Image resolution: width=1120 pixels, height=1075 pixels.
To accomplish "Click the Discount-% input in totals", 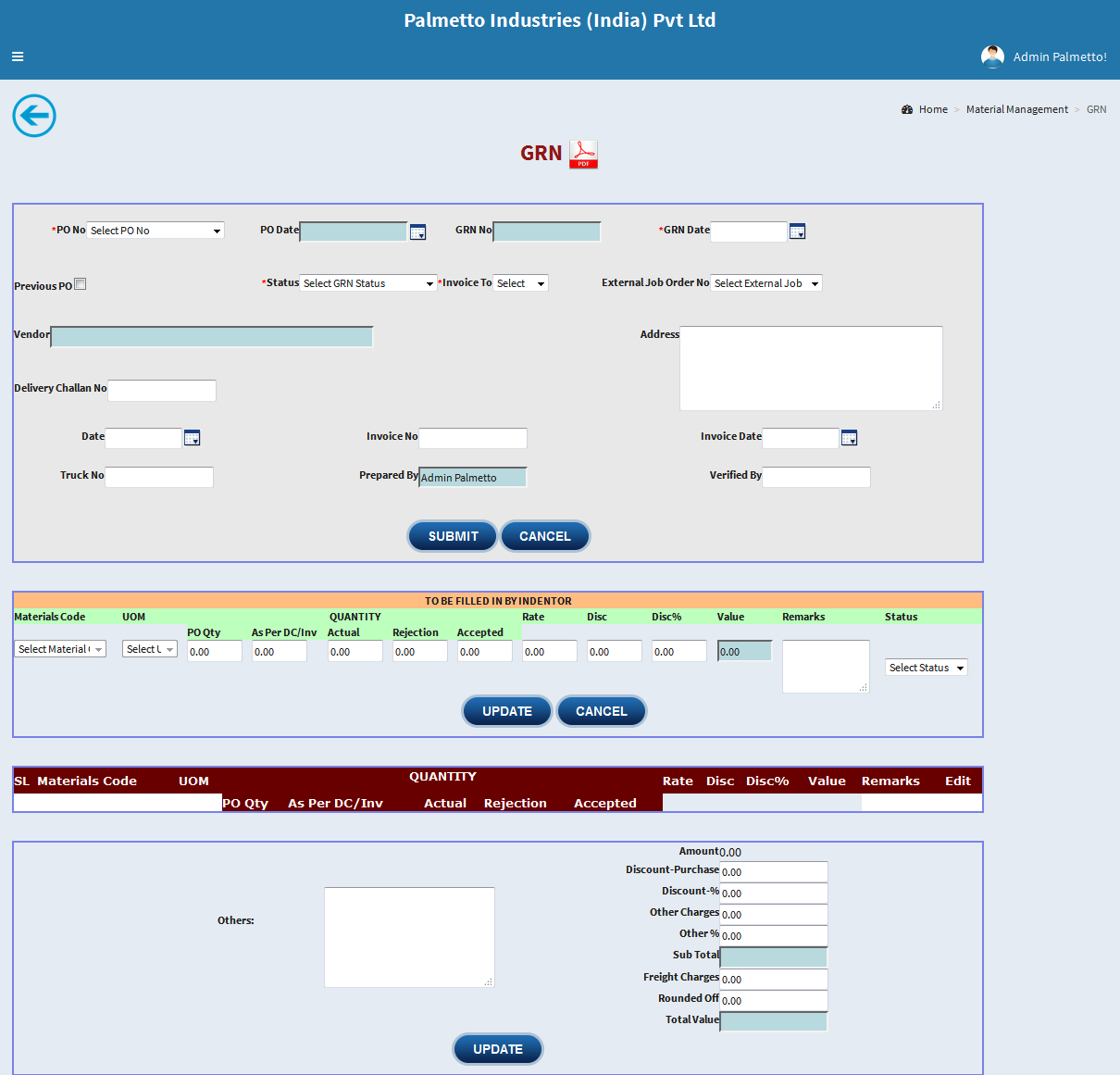I will tap(774, 893).
